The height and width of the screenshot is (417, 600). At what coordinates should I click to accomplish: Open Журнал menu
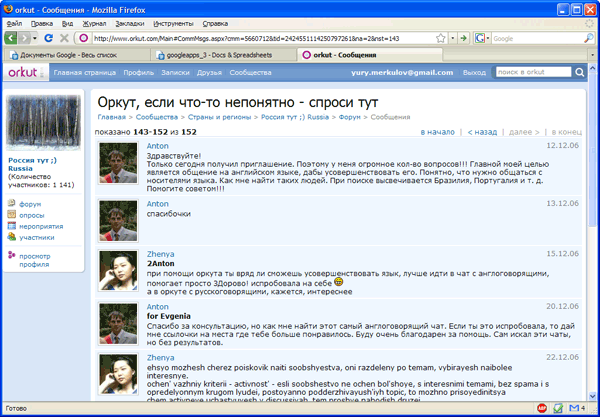[95, 24]
